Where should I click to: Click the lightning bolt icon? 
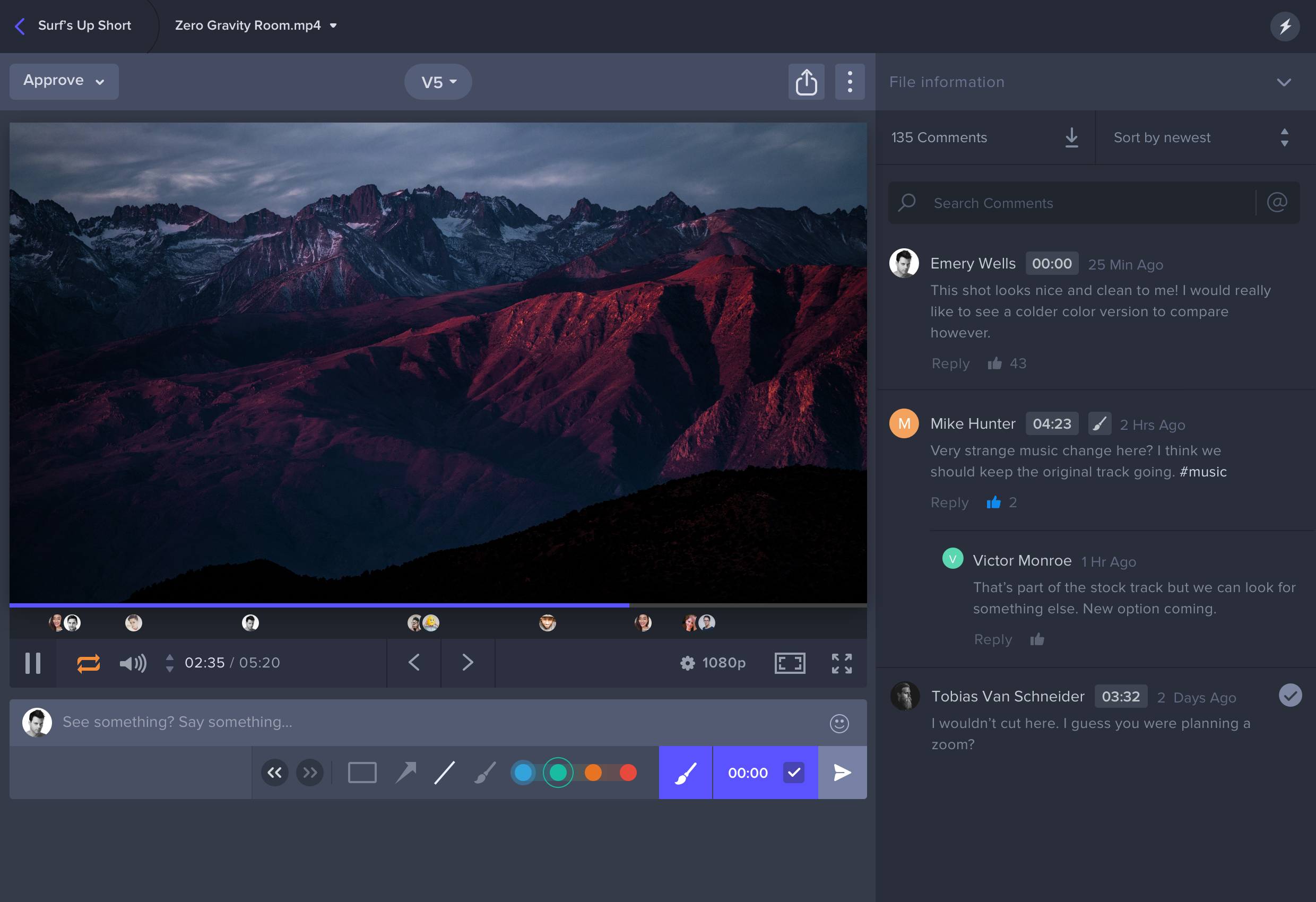[1284, 26]
